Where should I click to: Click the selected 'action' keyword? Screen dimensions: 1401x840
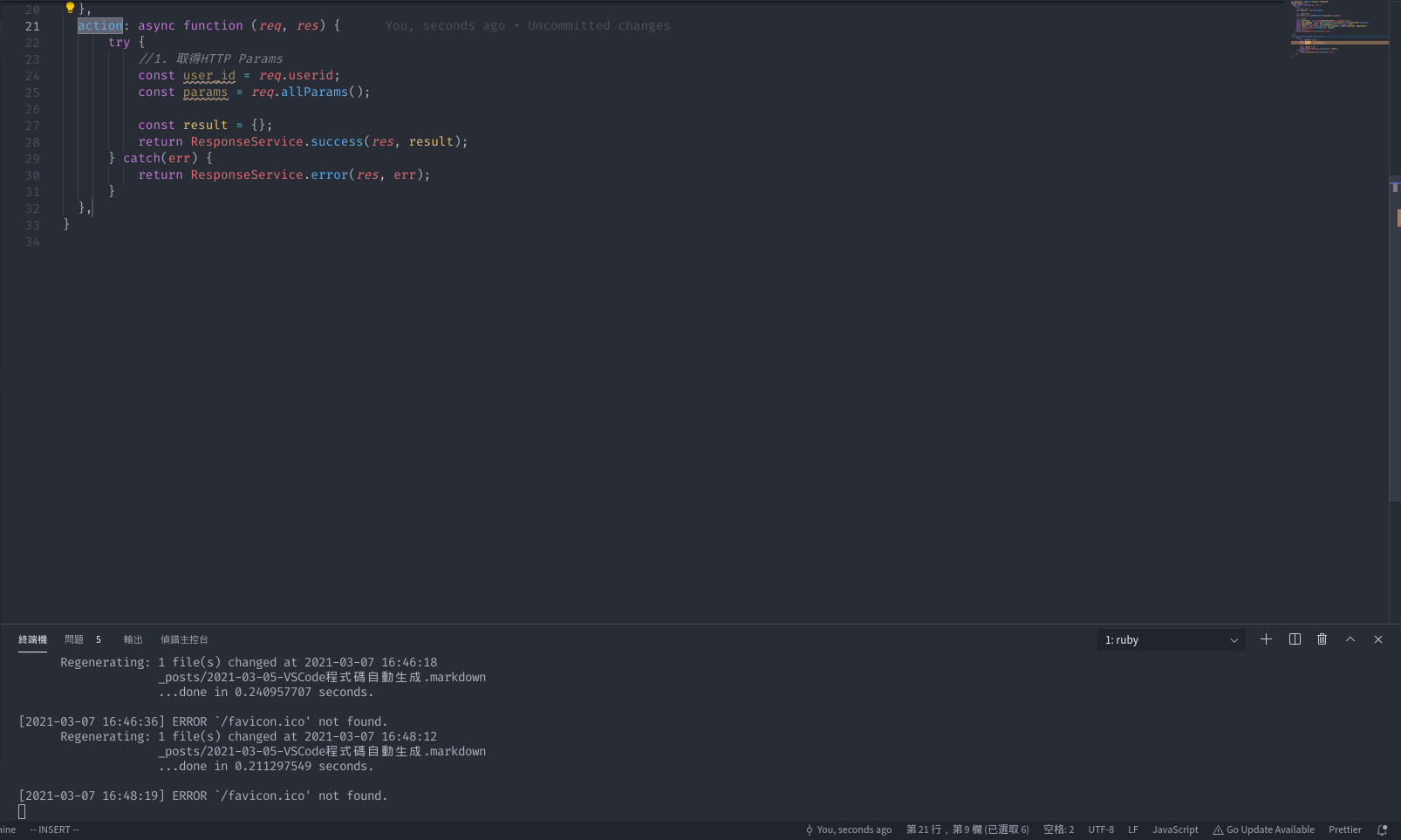pos(100,26)
